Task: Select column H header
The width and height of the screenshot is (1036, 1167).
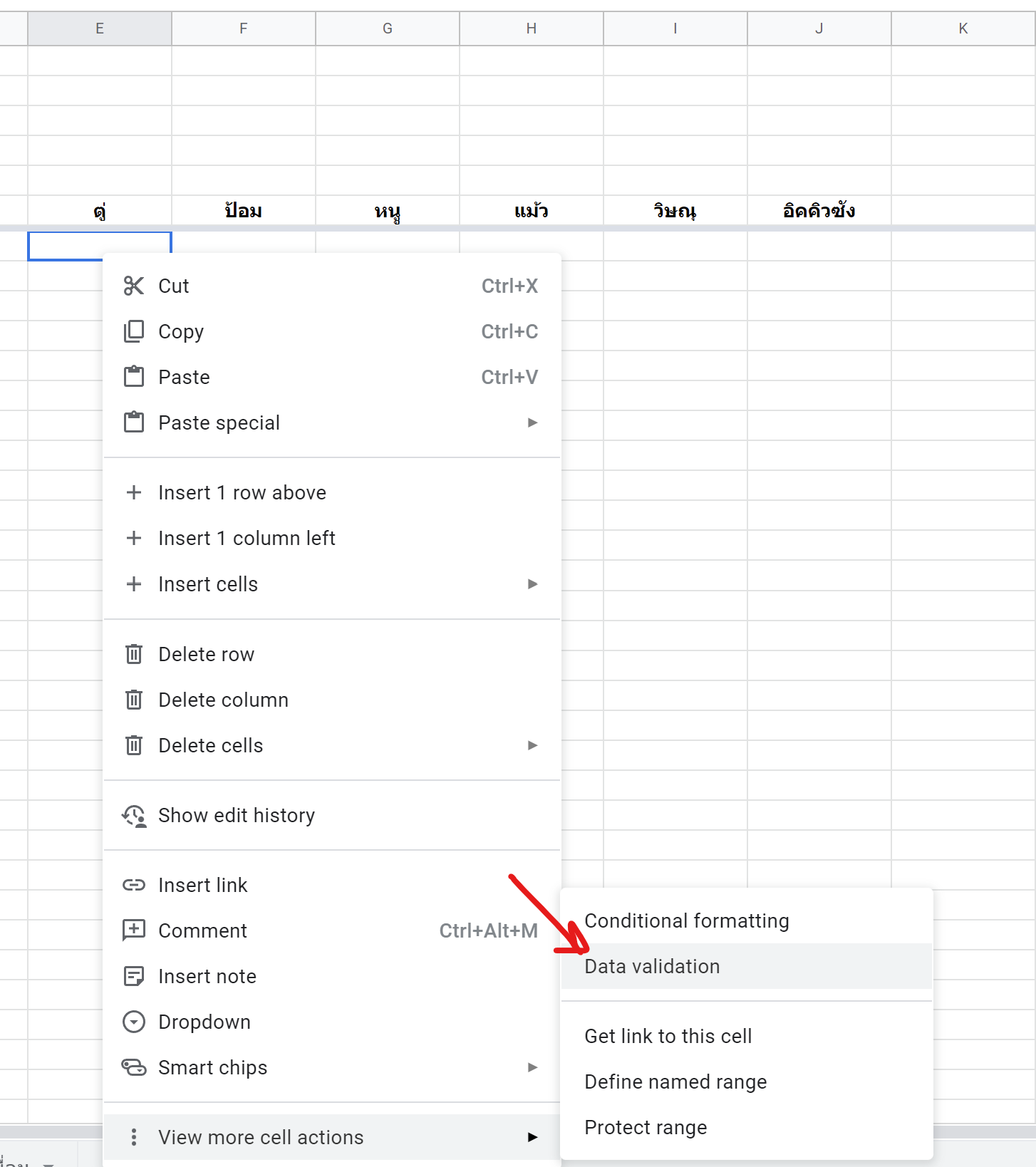Action: [x=532, y=28]
